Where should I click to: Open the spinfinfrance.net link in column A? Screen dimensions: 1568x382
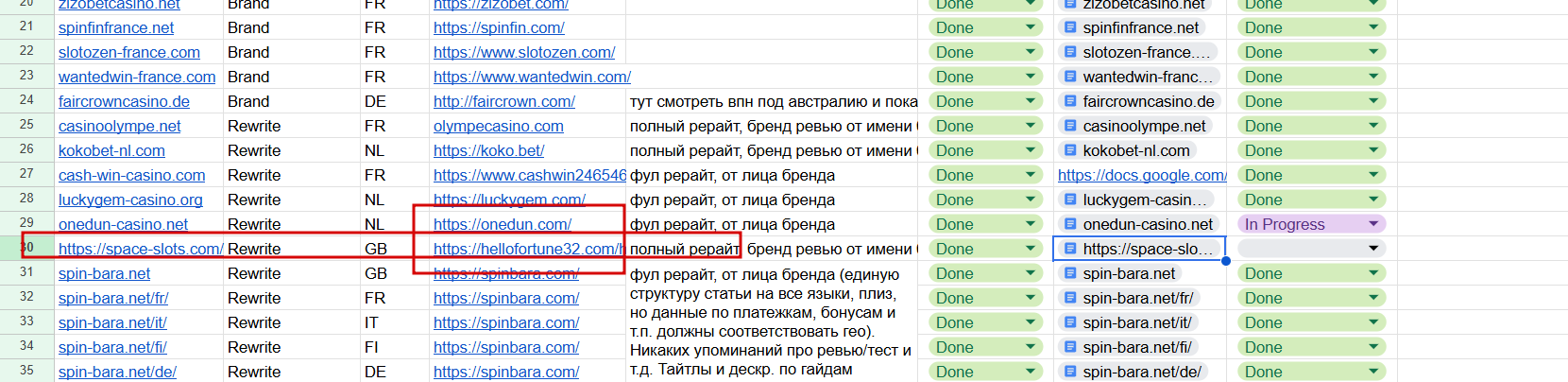point(116,27)
